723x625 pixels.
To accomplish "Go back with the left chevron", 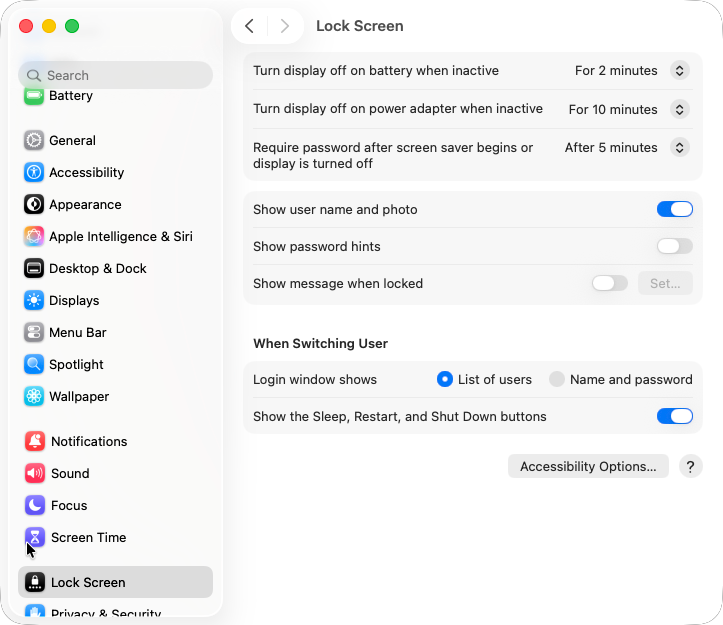I will click(249, 26).
